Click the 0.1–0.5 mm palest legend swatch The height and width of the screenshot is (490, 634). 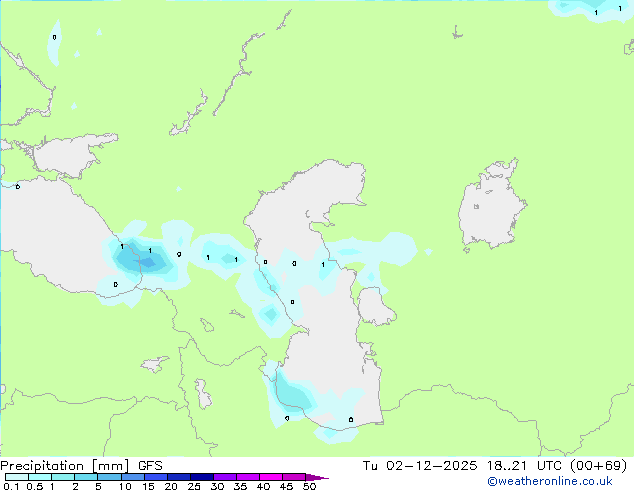[x=17, y=477]
